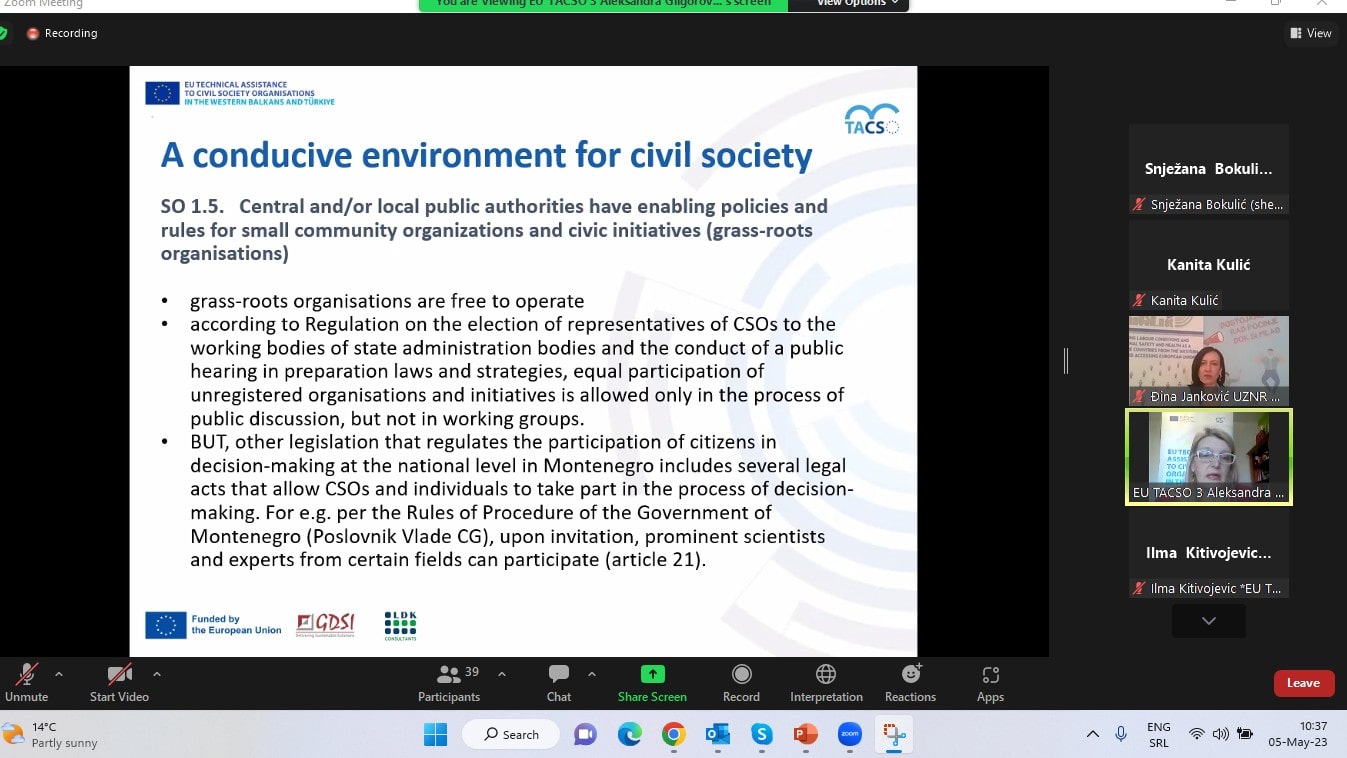The image size is (1347, 758).
Task: Select Kanita Kulić participant tile
Action: (1209, 265)
